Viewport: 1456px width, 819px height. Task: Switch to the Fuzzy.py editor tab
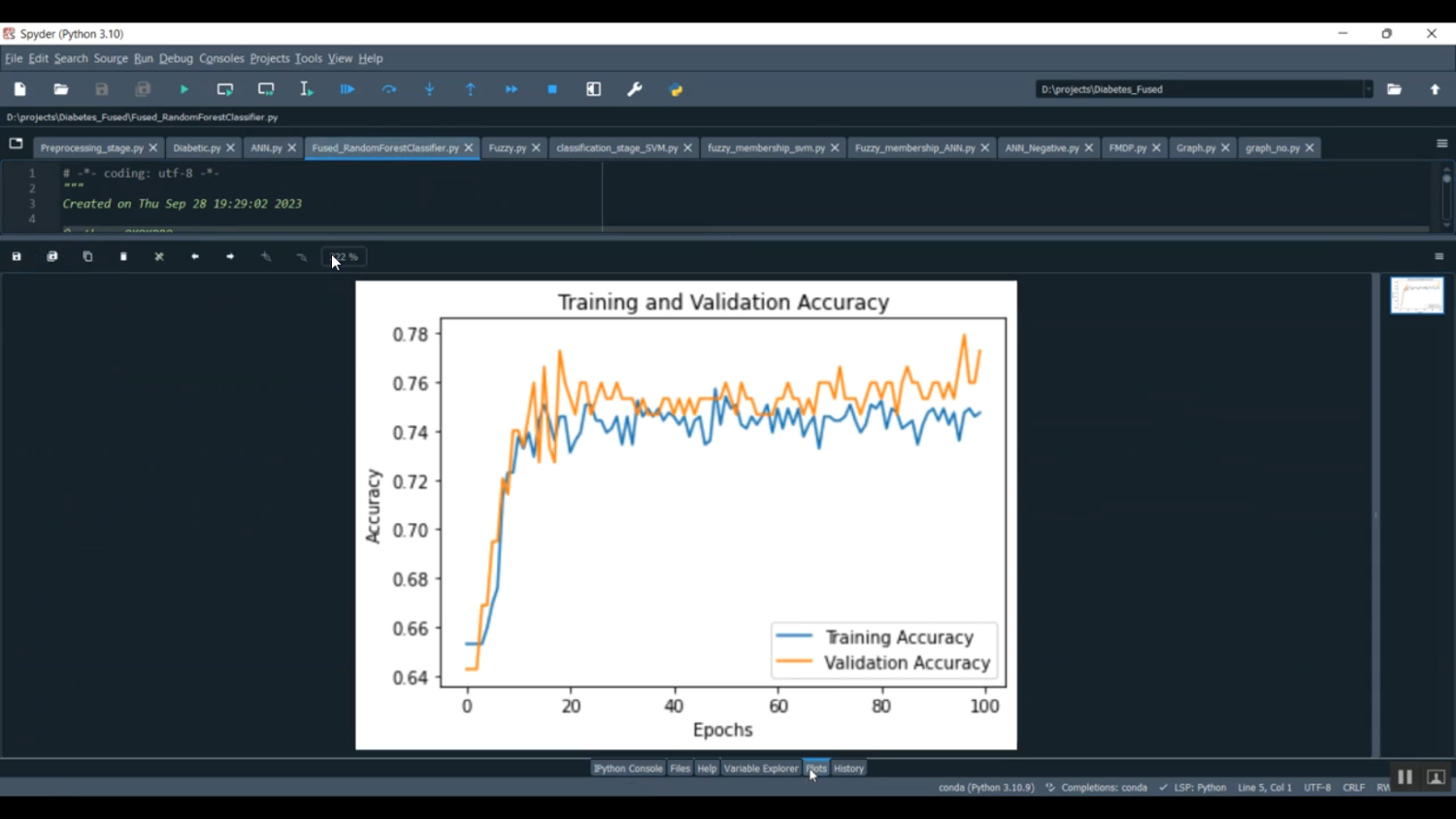coord(507,148)
